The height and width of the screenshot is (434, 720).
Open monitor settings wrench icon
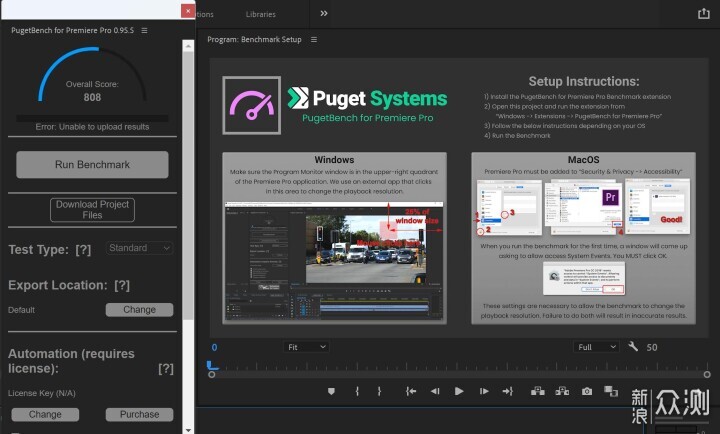tap(633, 346)
